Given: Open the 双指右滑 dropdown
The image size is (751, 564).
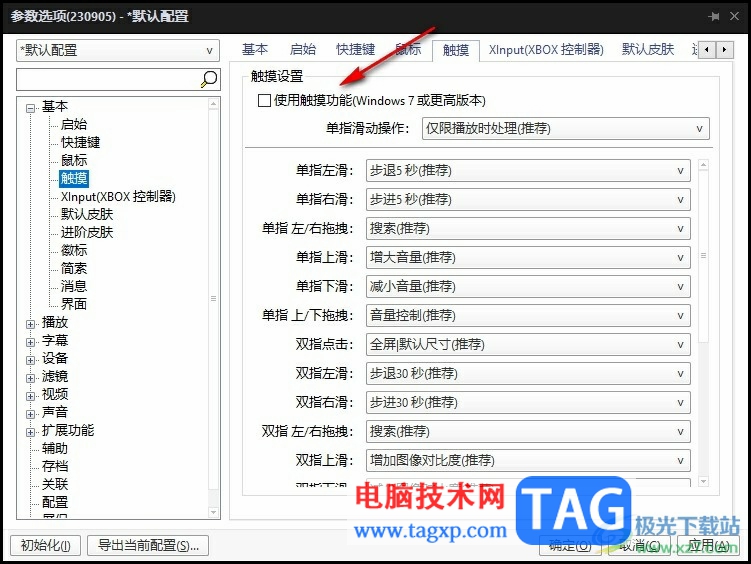Looking at the screenshot, I should click(528, 403).
